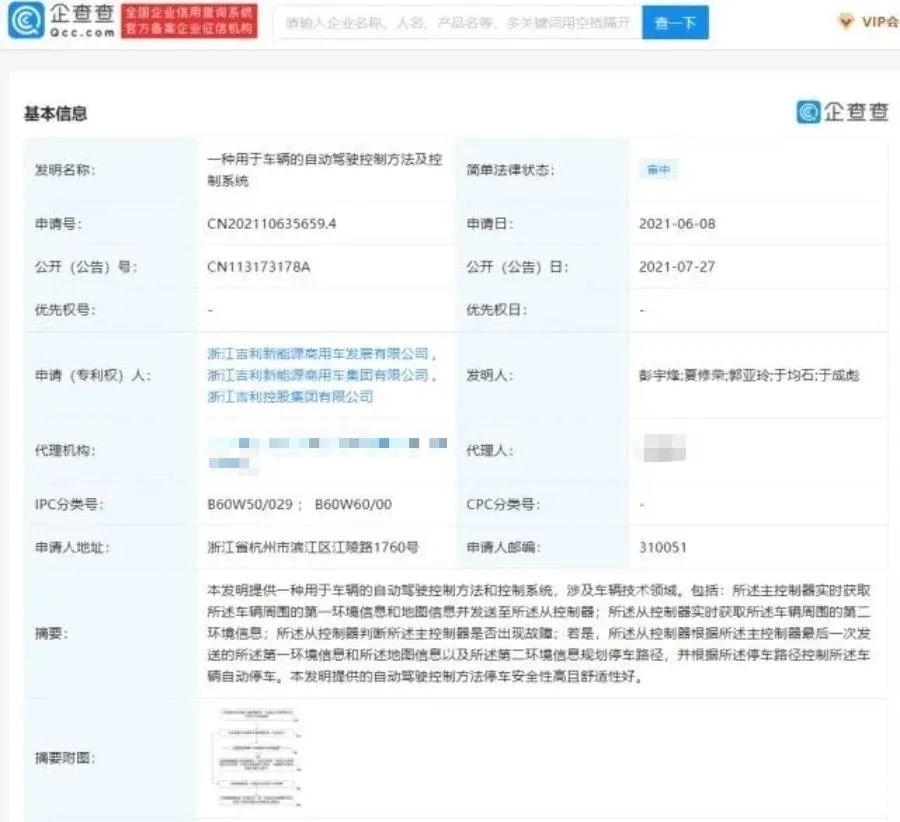Select application number CN202110635659.4
The width and height of the screenshot is (900, 822).
pyautogui.click(x=271, y=224)
